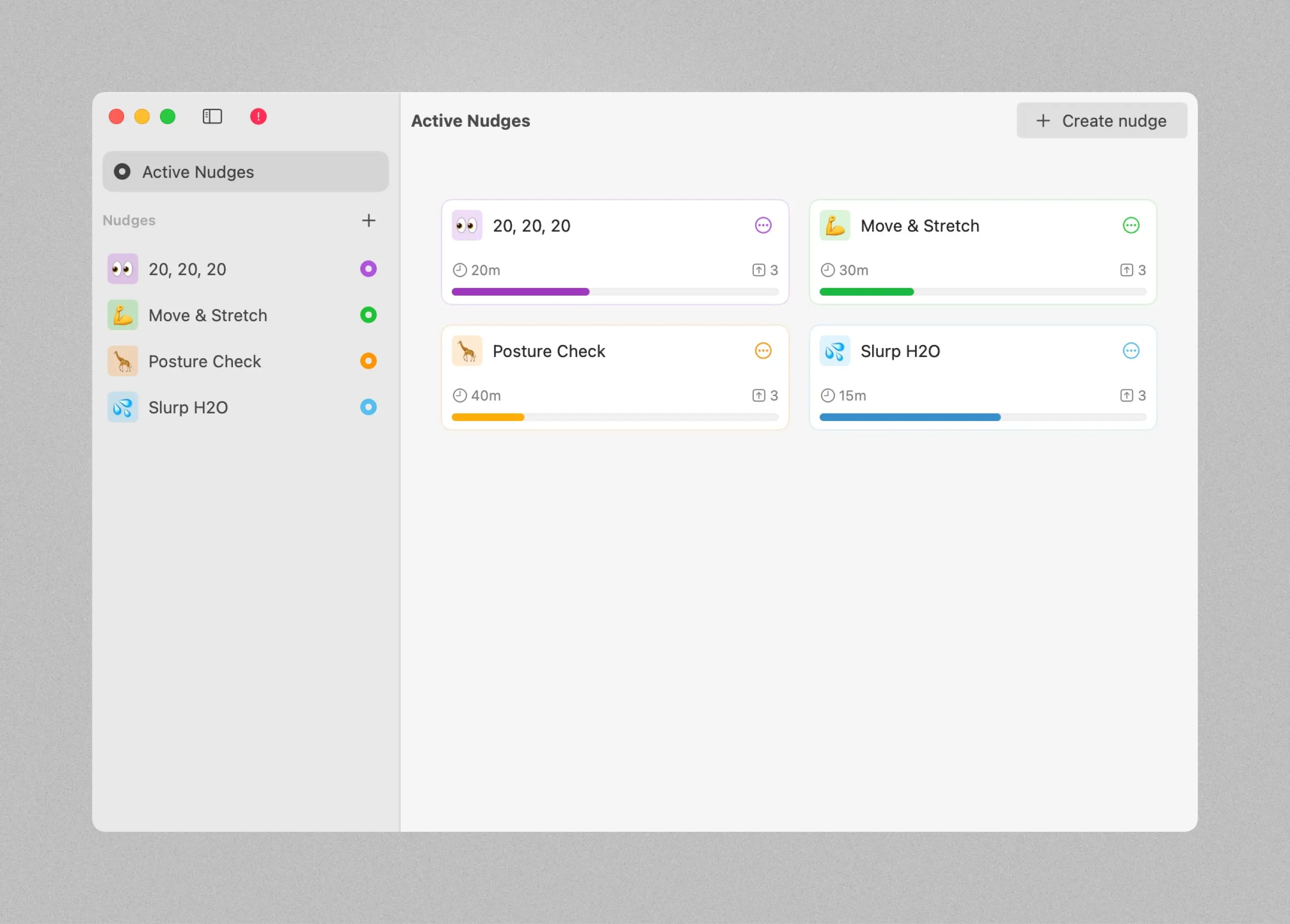Toggle the purple status dot for 20, 20, 20
Viewport: 1290px width, 924px height.
click(369, 269)
